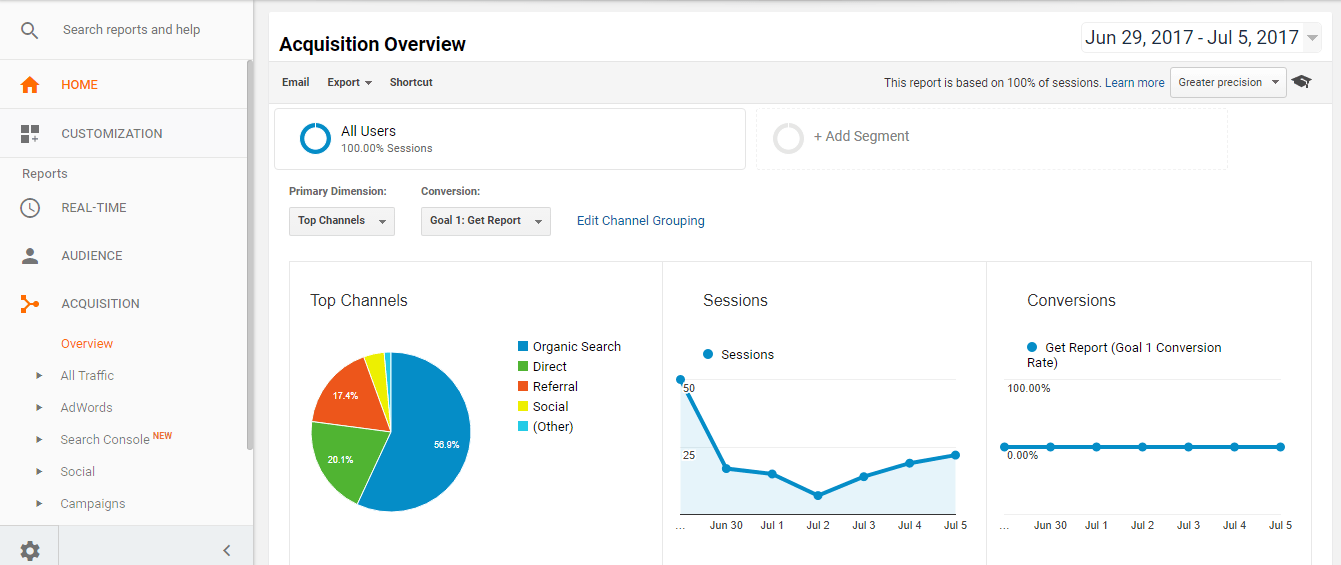
Task: Click the Learn more link
Action: pyautogui.click(x=1134, y=83)
